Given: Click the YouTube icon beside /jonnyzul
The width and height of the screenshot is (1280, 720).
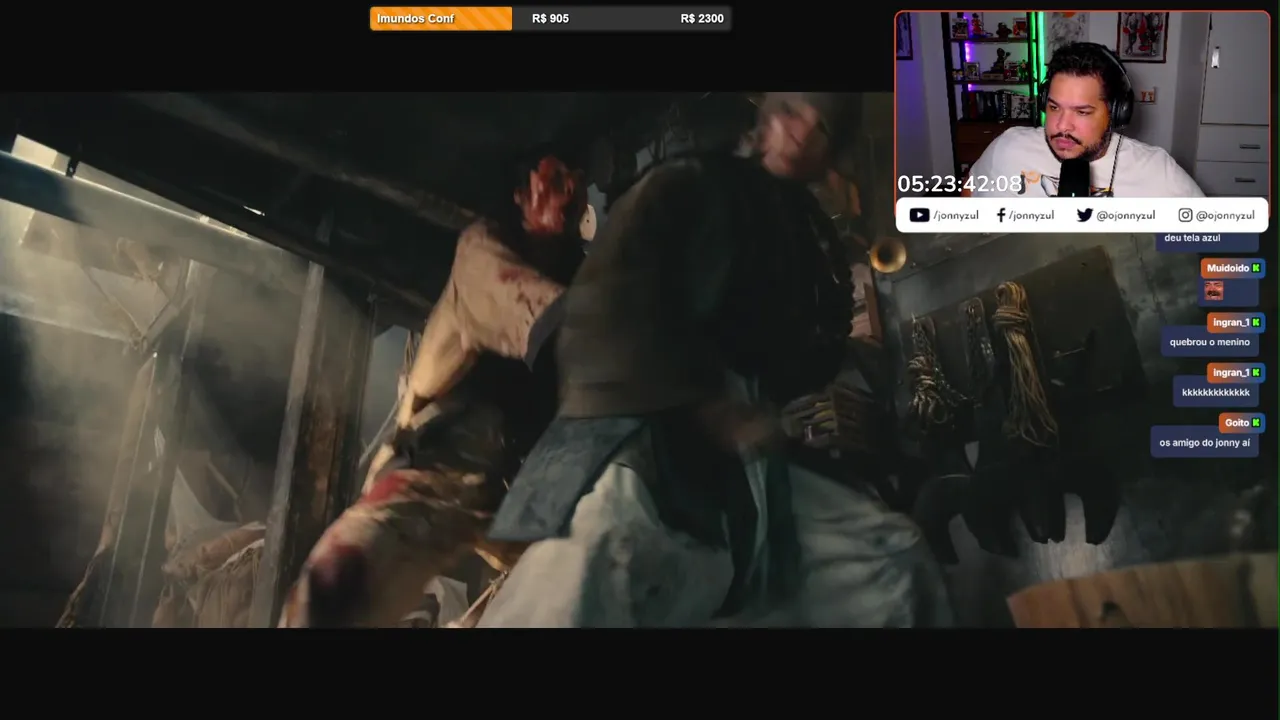Looking at the screenshot, I should (x=919, y=215).
